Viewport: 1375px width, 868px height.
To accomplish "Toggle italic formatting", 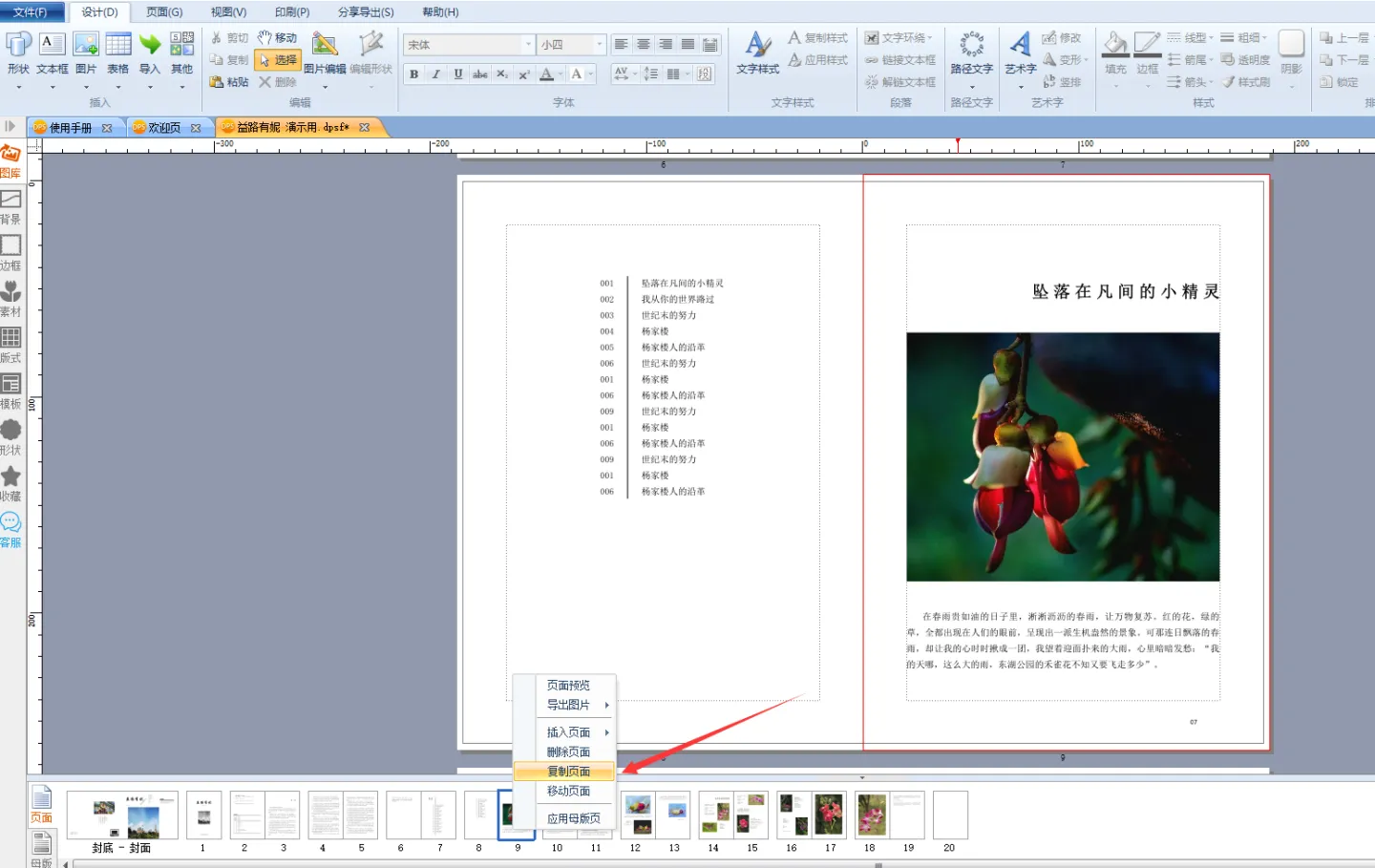I will (436, 74).
